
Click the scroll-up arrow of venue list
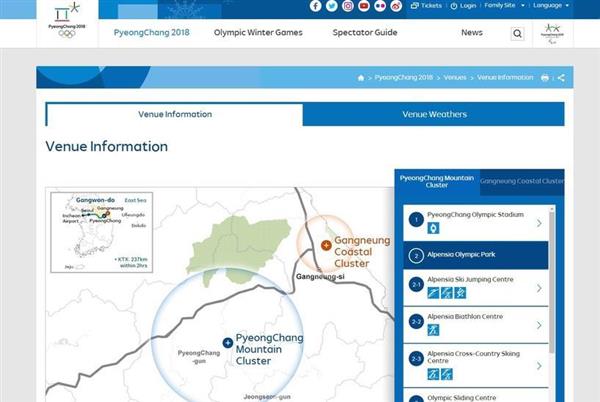(551, 209)
